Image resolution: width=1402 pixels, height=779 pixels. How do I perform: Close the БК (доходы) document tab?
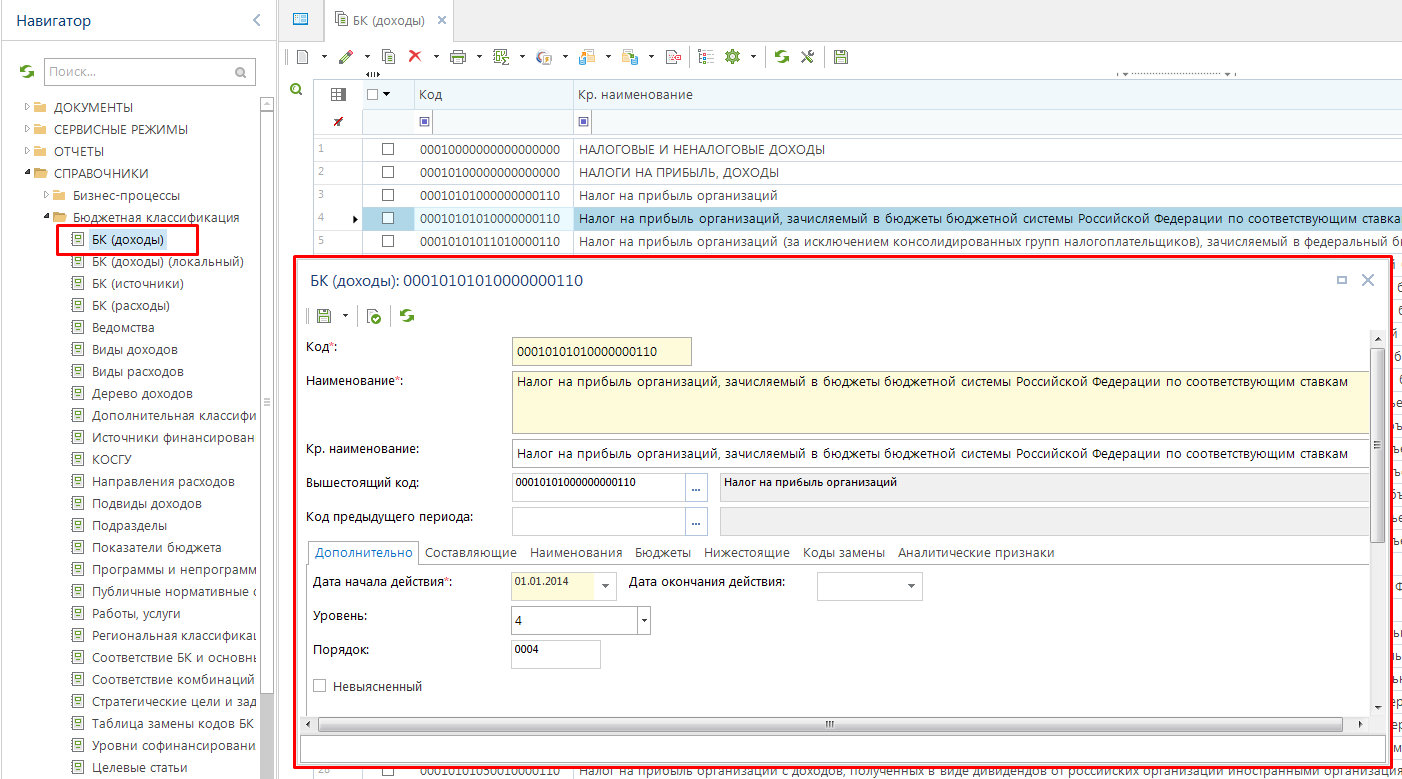coord(442,20)
